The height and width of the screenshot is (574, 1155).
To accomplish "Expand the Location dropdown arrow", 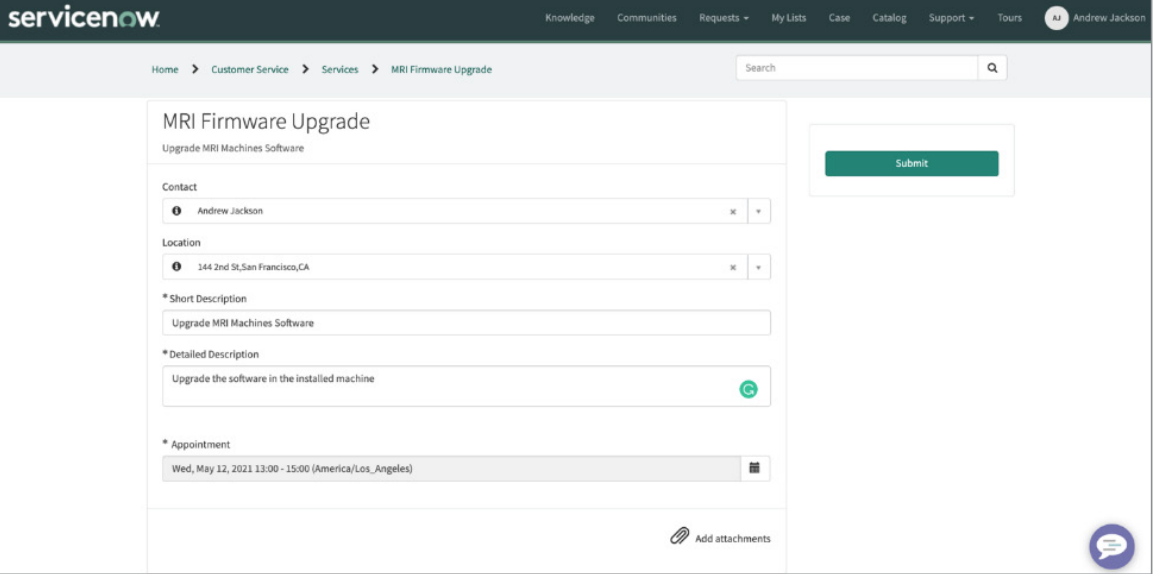I will click(758, 268).
